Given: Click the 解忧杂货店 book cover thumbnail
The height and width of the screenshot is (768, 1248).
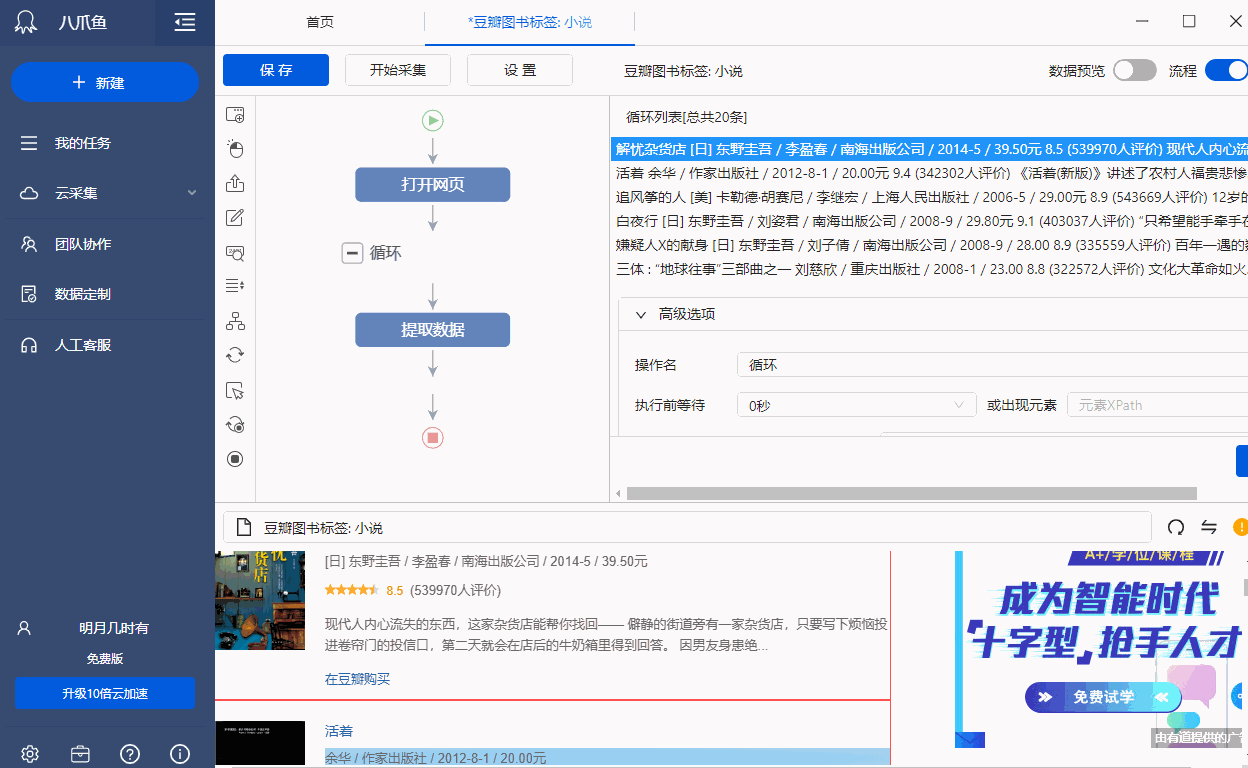Looking at the screenshot, I should pos(260,600).
